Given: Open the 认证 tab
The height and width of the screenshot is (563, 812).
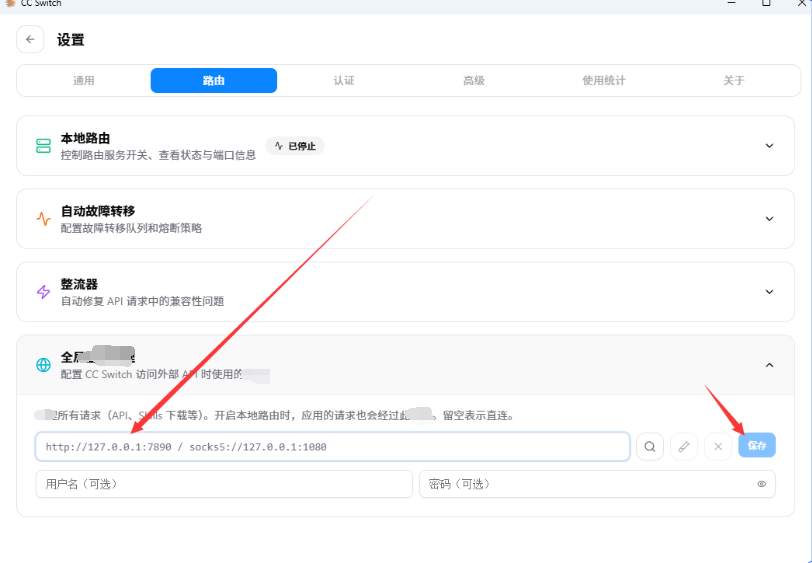Looking at the screenshot, I should [x=344, y=80].
